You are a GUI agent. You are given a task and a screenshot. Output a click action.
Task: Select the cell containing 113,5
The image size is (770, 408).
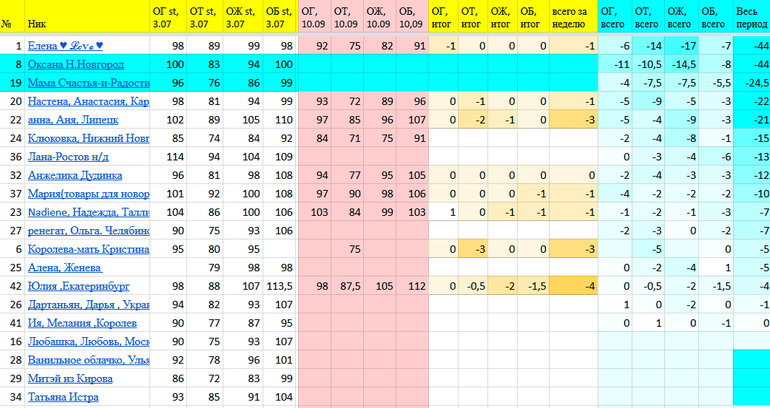(x=279, y=286)
